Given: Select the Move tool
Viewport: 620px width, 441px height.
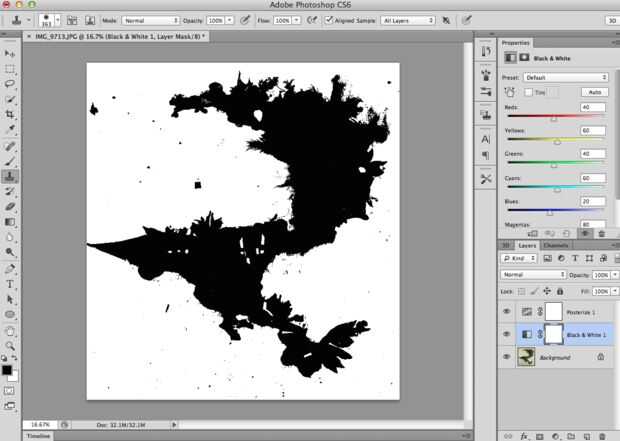Looking at the screenshot, I should 10,53.
